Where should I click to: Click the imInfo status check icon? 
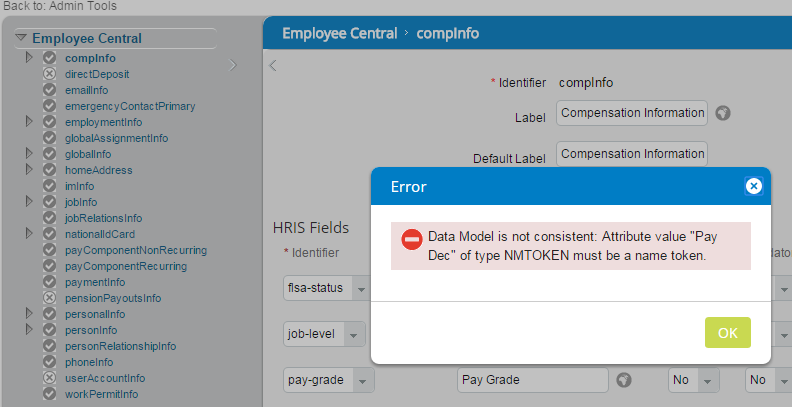click(49, 186)
